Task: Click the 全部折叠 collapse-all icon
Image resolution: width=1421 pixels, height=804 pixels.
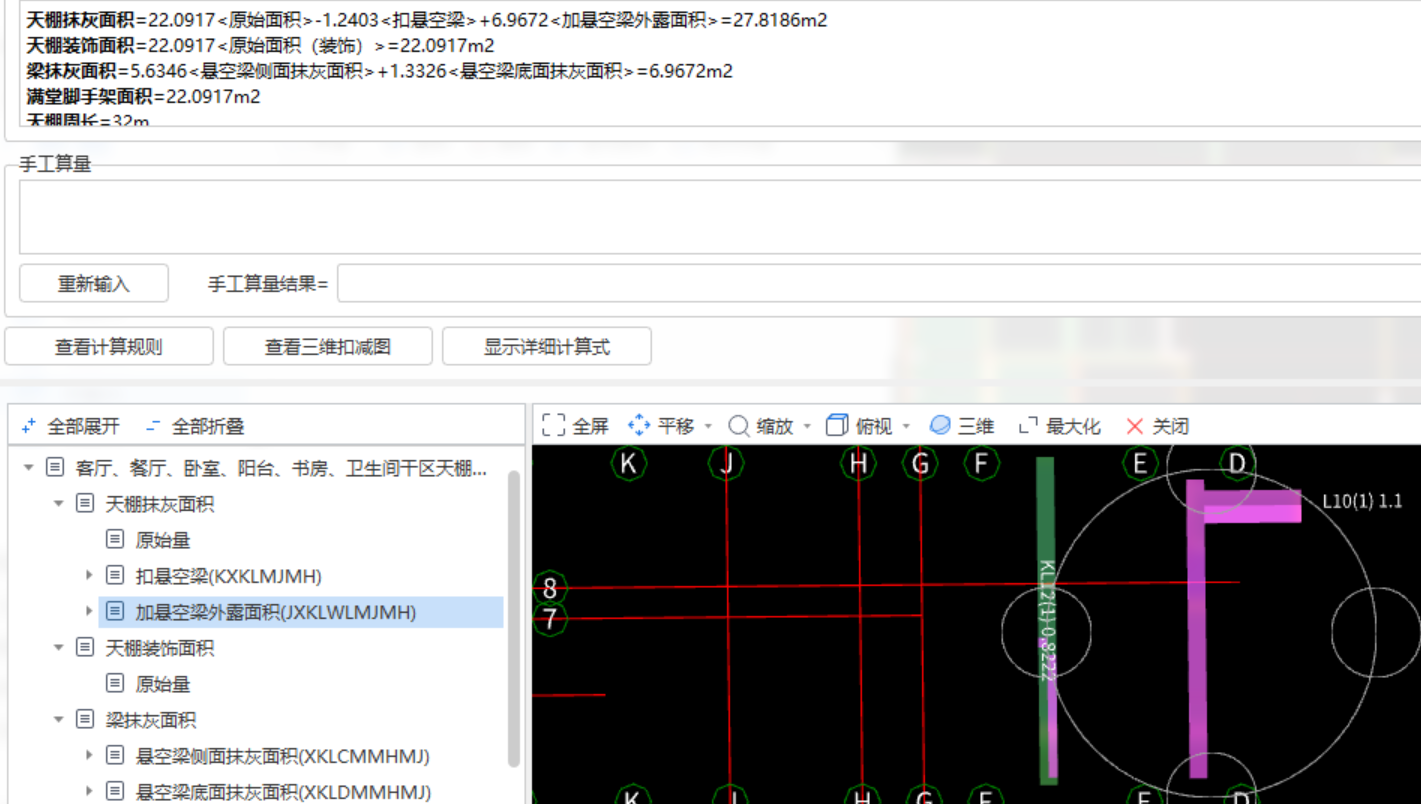Action: pos(153,426)
